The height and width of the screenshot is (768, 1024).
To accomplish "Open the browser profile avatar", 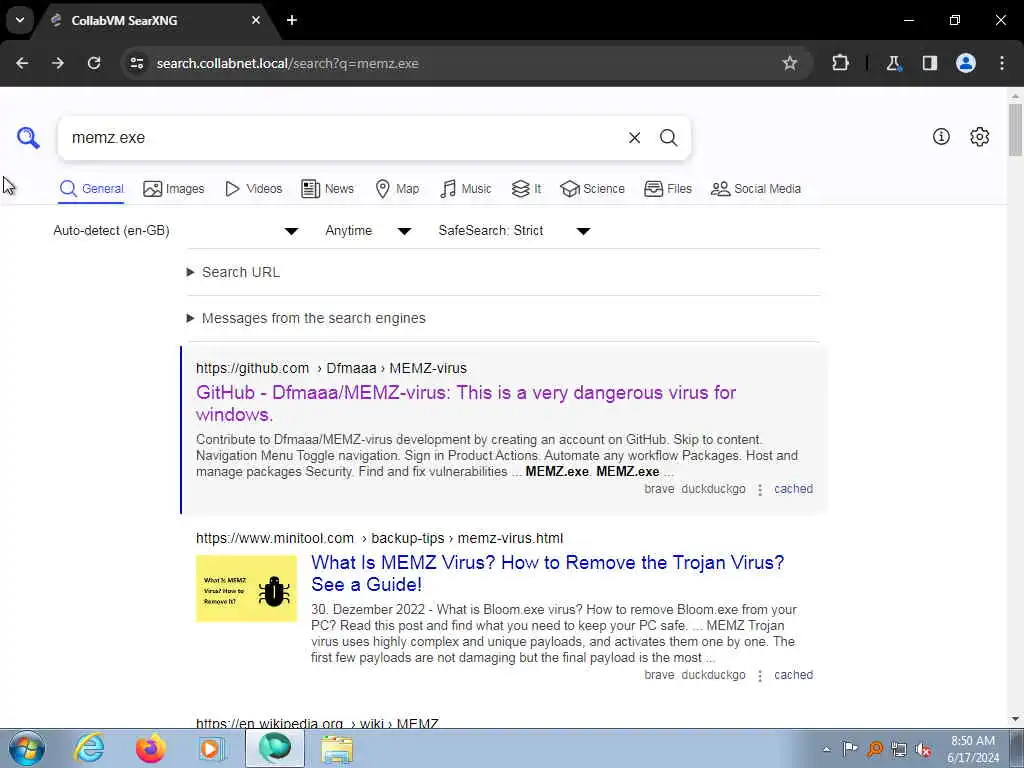I will coord(966,63).
